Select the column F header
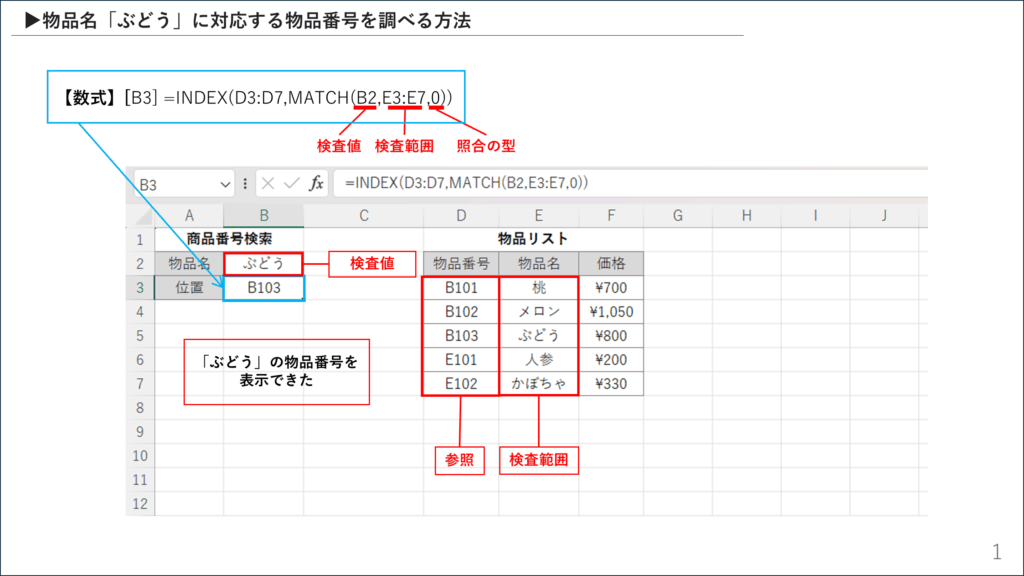 click(611, 216)
